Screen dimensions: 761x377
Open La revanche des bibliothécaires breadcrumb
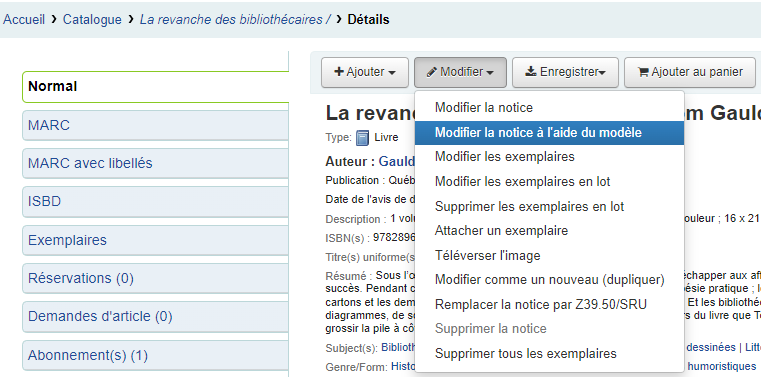click(235, 19)
